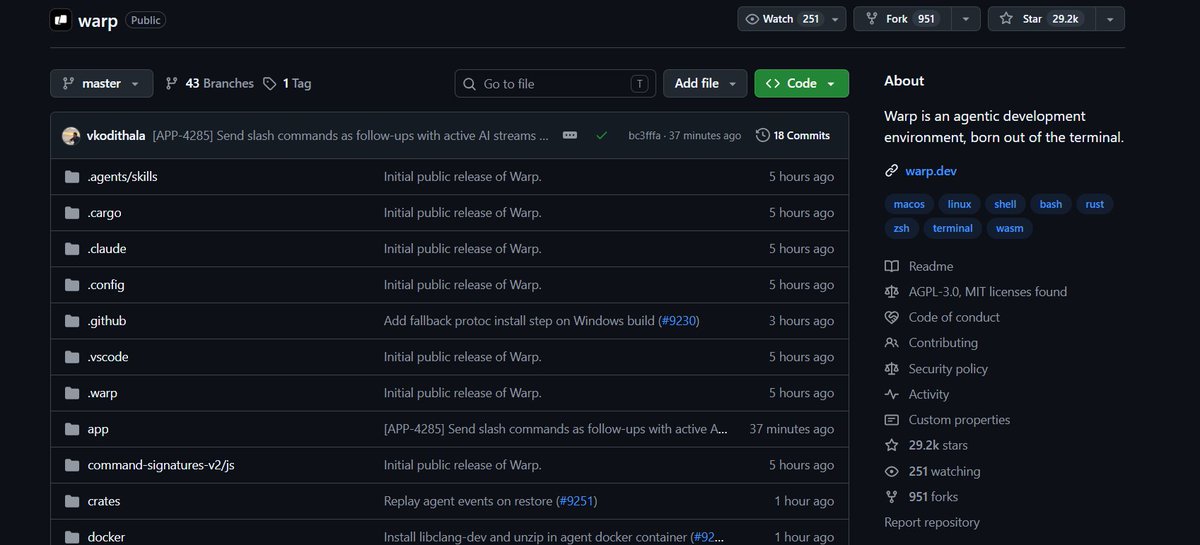Open the Custom properties link
Screen dimensions: 1200x545
[x=947, y=420]
